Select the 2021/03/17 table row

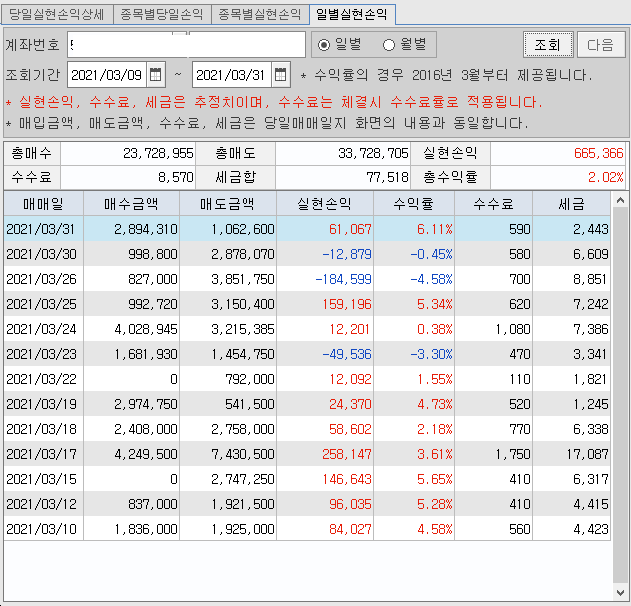pos(300,453)
